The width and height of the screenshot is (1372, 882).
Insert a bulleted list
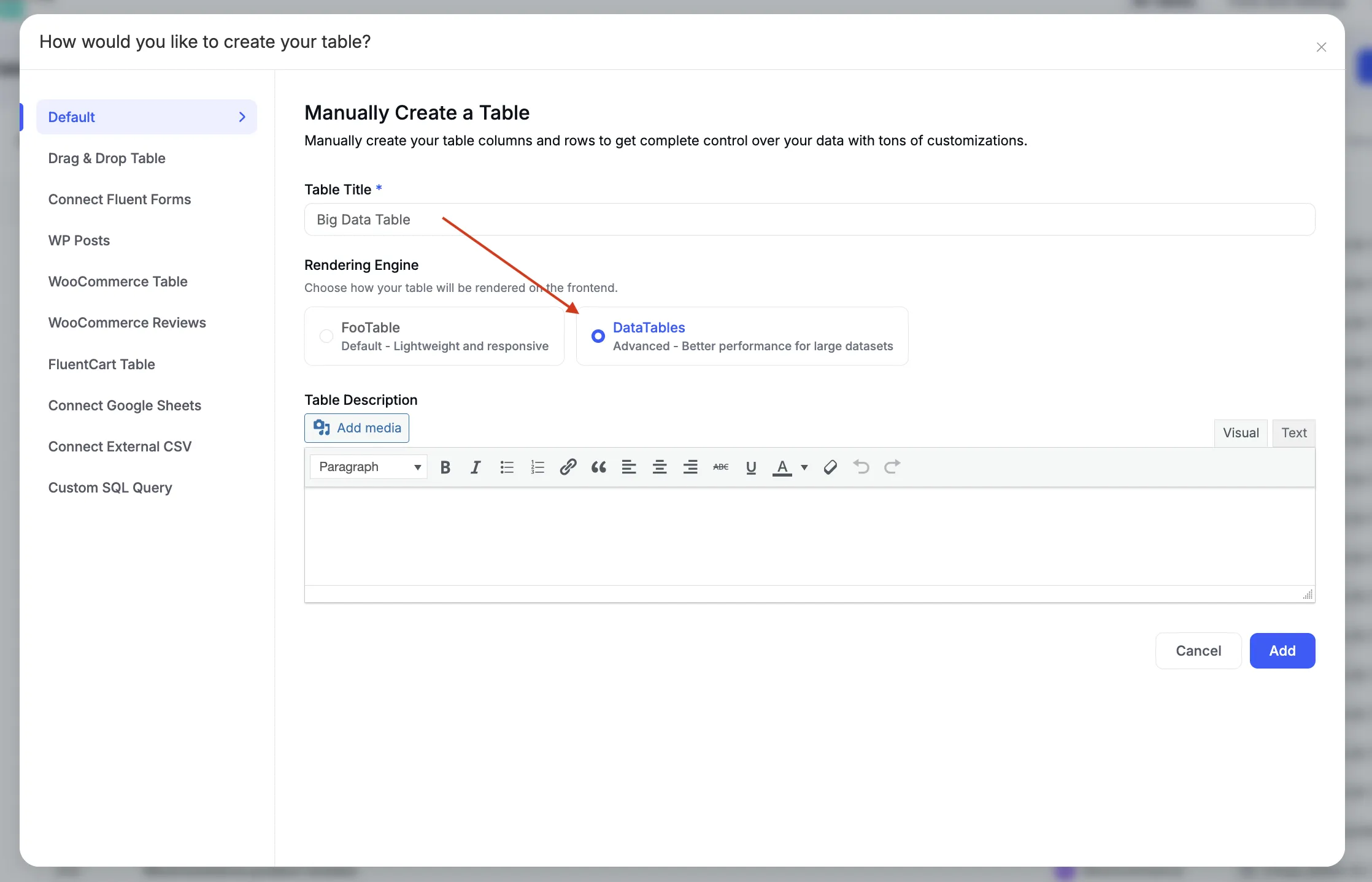[506, 467]
